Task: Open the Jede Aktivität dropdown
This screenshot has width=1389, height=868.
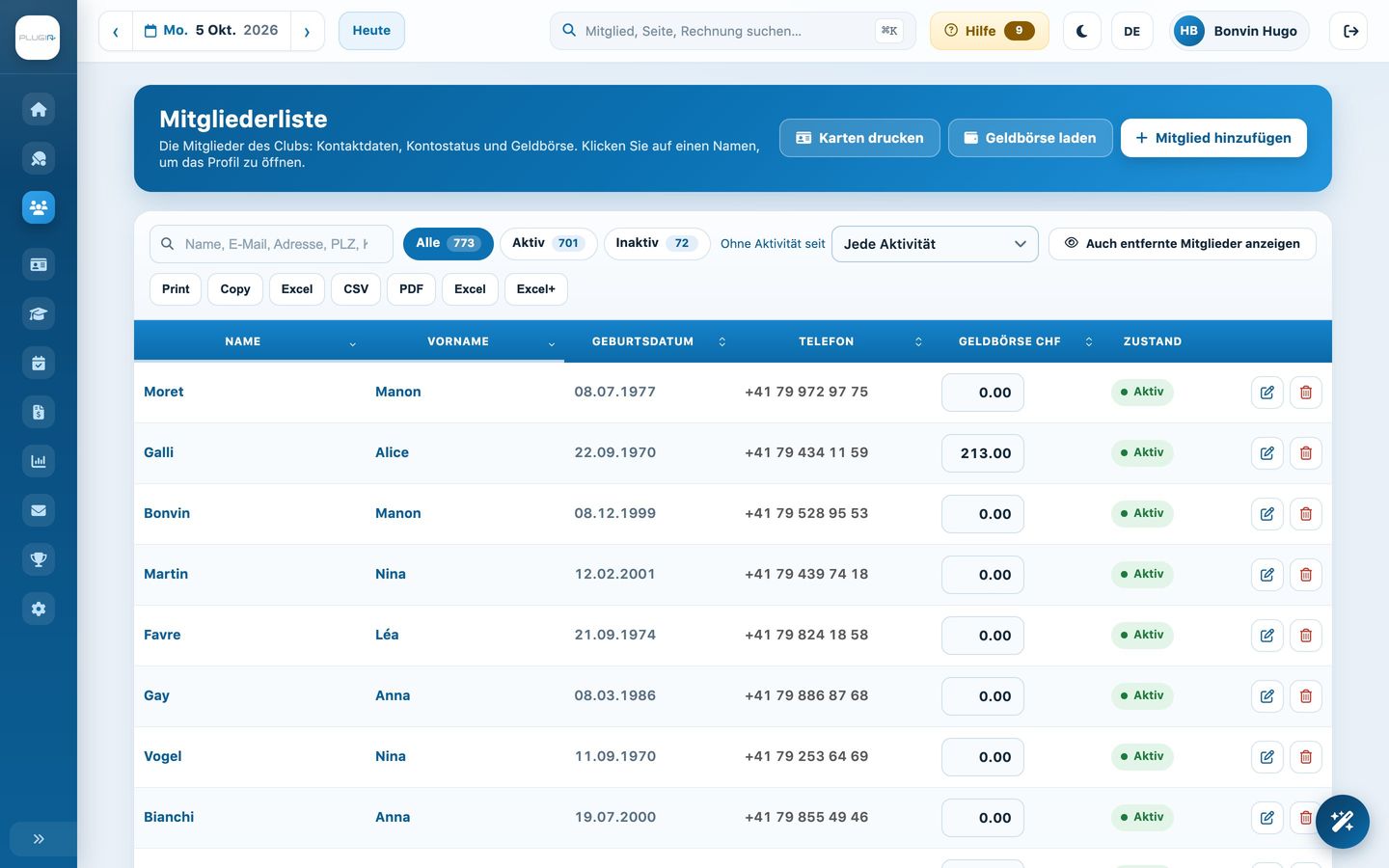Action: point(935,244)
